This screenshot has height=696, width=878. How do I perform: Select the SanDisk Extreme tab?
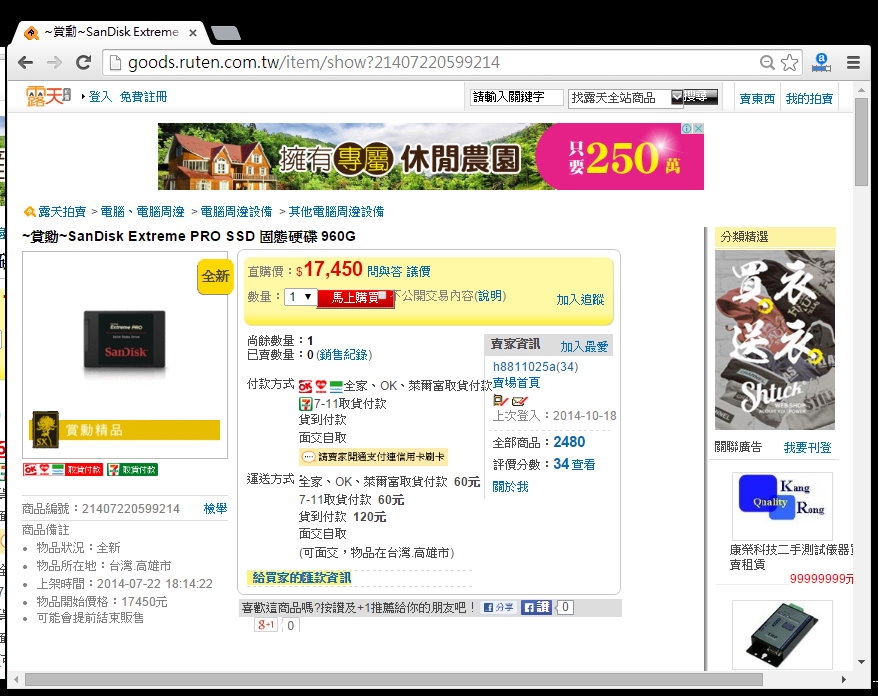coord(111,32)
